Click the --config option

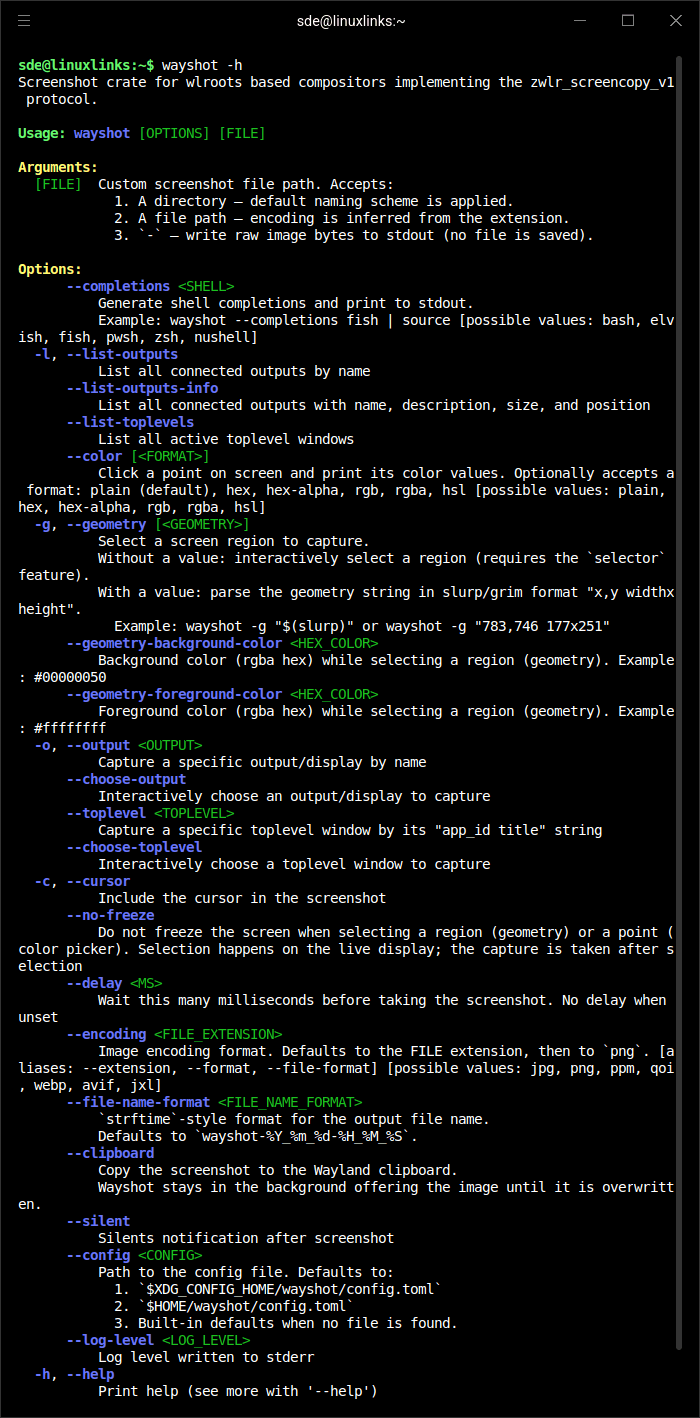(x=98, y=1255)
